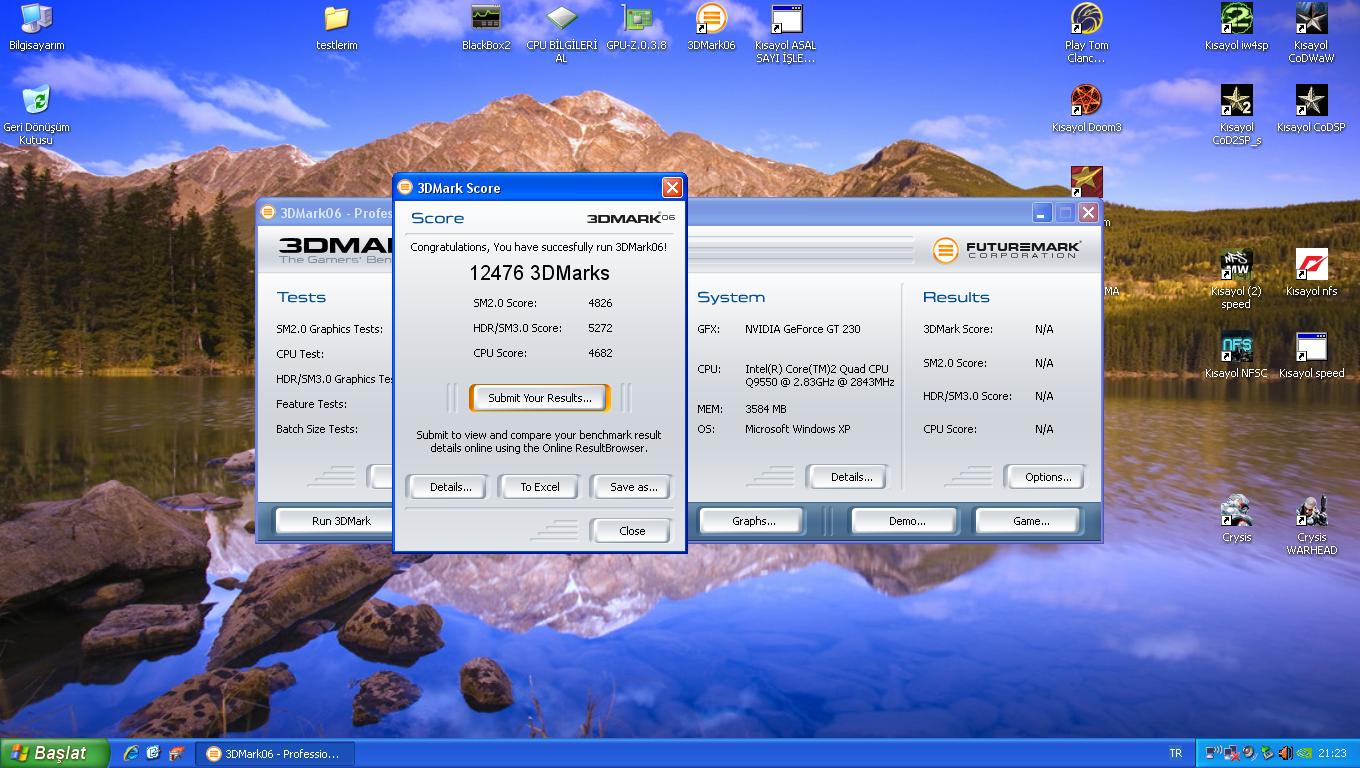Screen dimensions: 1360x768
Task: Click the NVIDIA GeForce GT 230 text
Action: coord(802,329)
